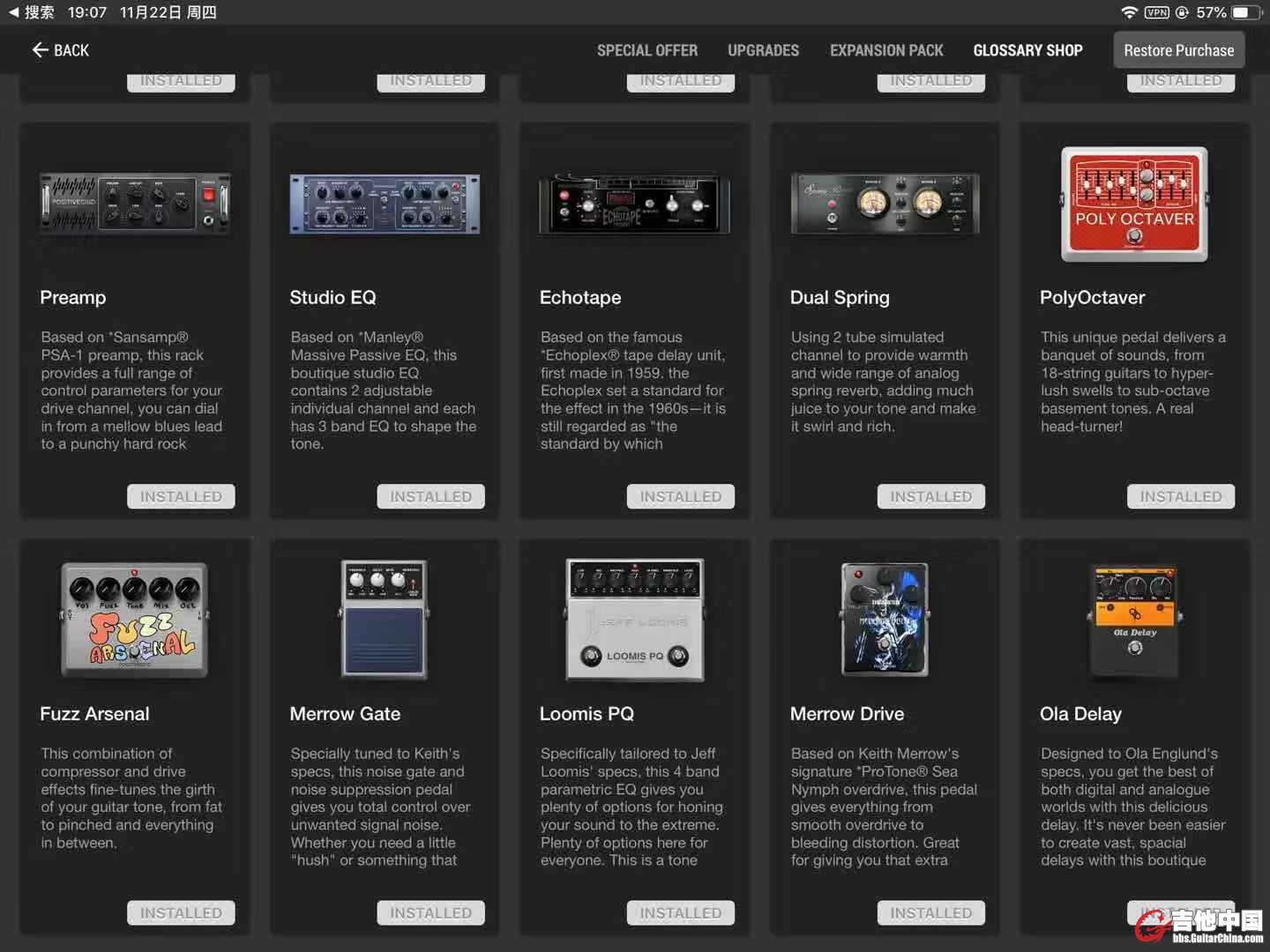Tap the status bar clock showing 19:07
The height and width of the screenshot is (952, 1270).
point(86,12)
